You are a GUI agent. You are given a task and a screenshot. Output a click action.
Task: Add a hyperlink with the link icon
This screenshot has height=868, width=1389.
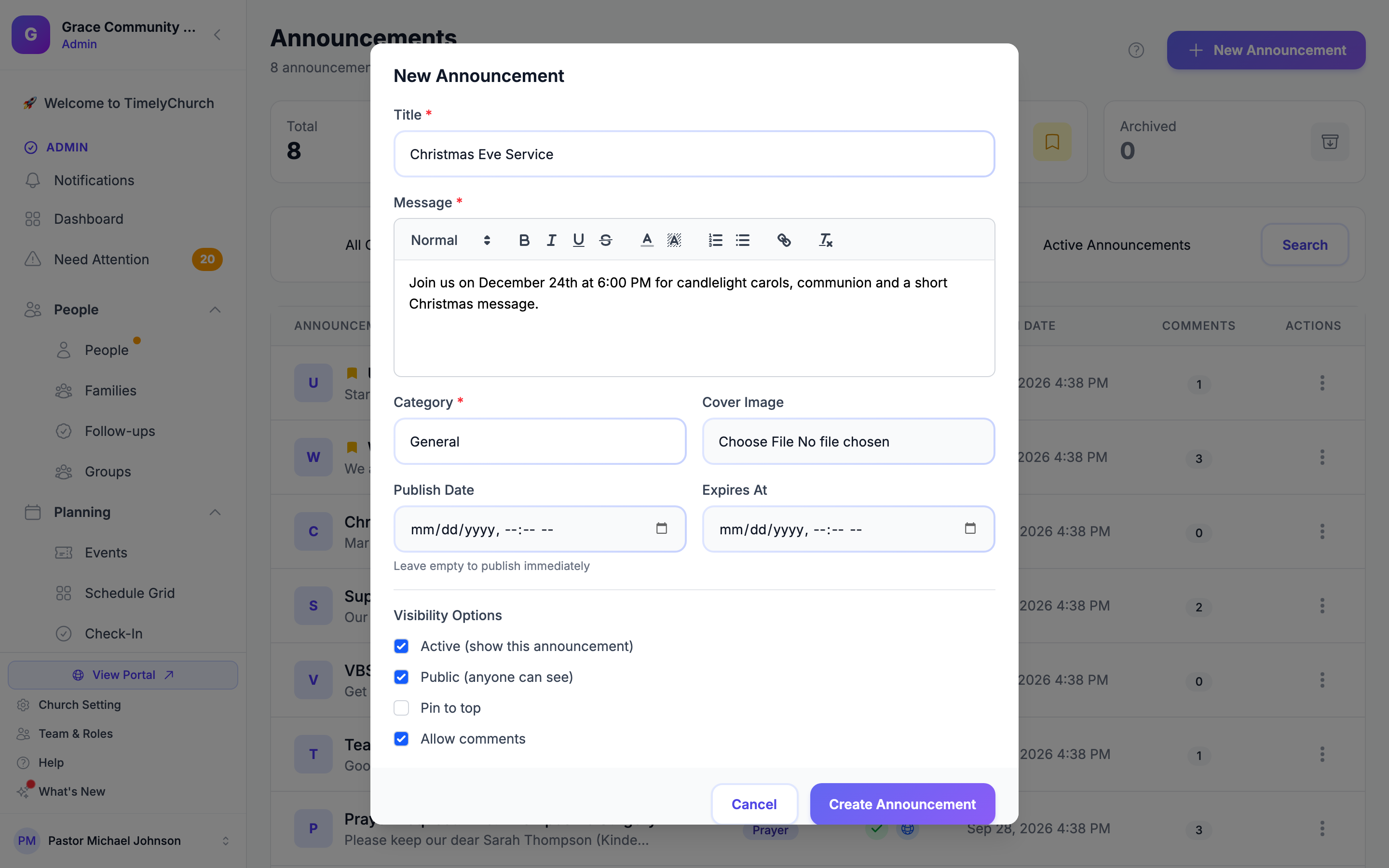(784, 240)
